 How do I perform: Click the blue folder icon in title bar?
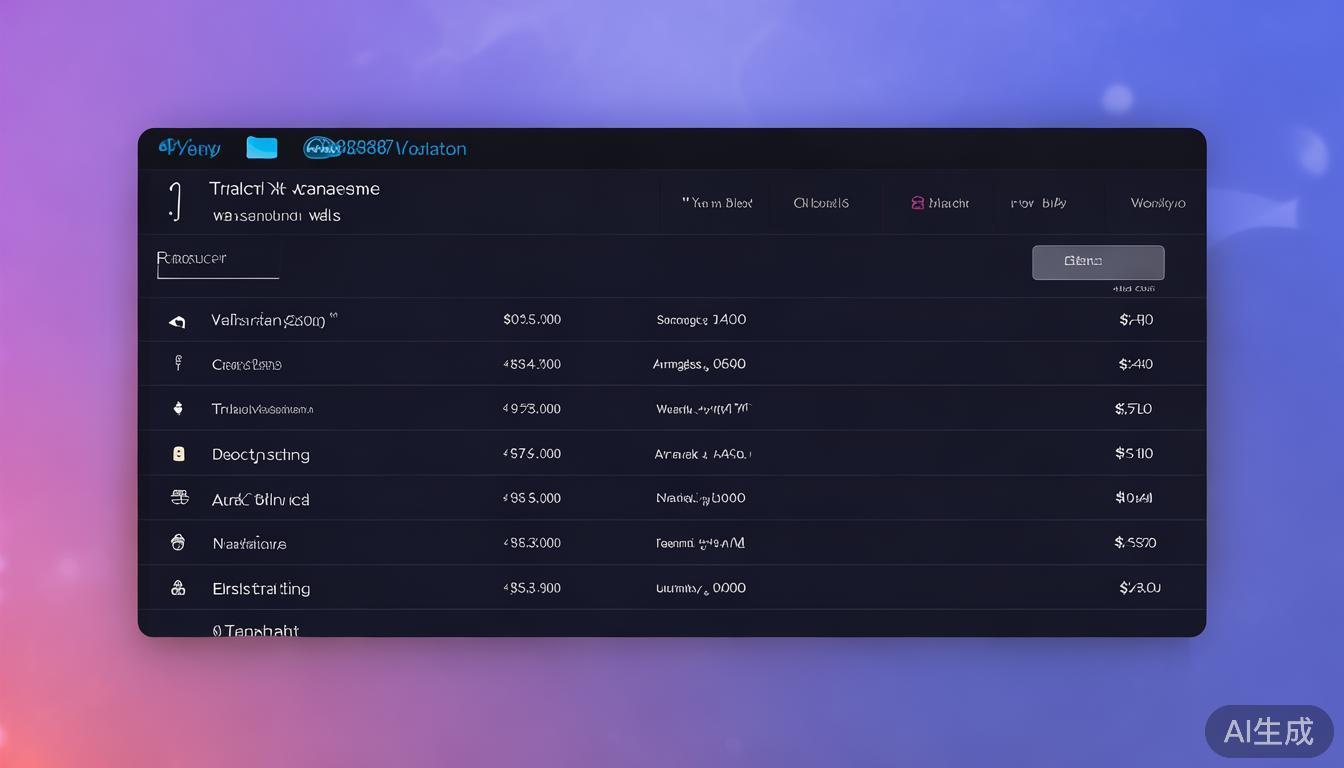[261, 148]
